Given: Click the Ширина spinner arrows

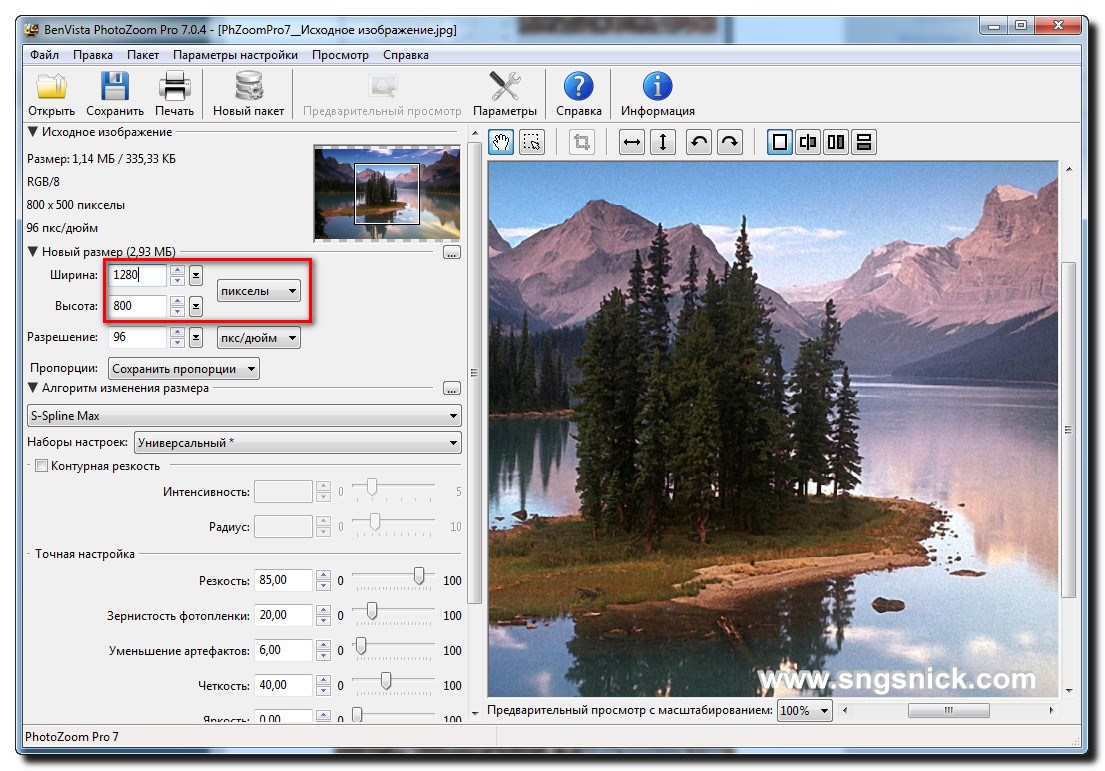Looking at the screenshot, I should [x=178, y=275].
